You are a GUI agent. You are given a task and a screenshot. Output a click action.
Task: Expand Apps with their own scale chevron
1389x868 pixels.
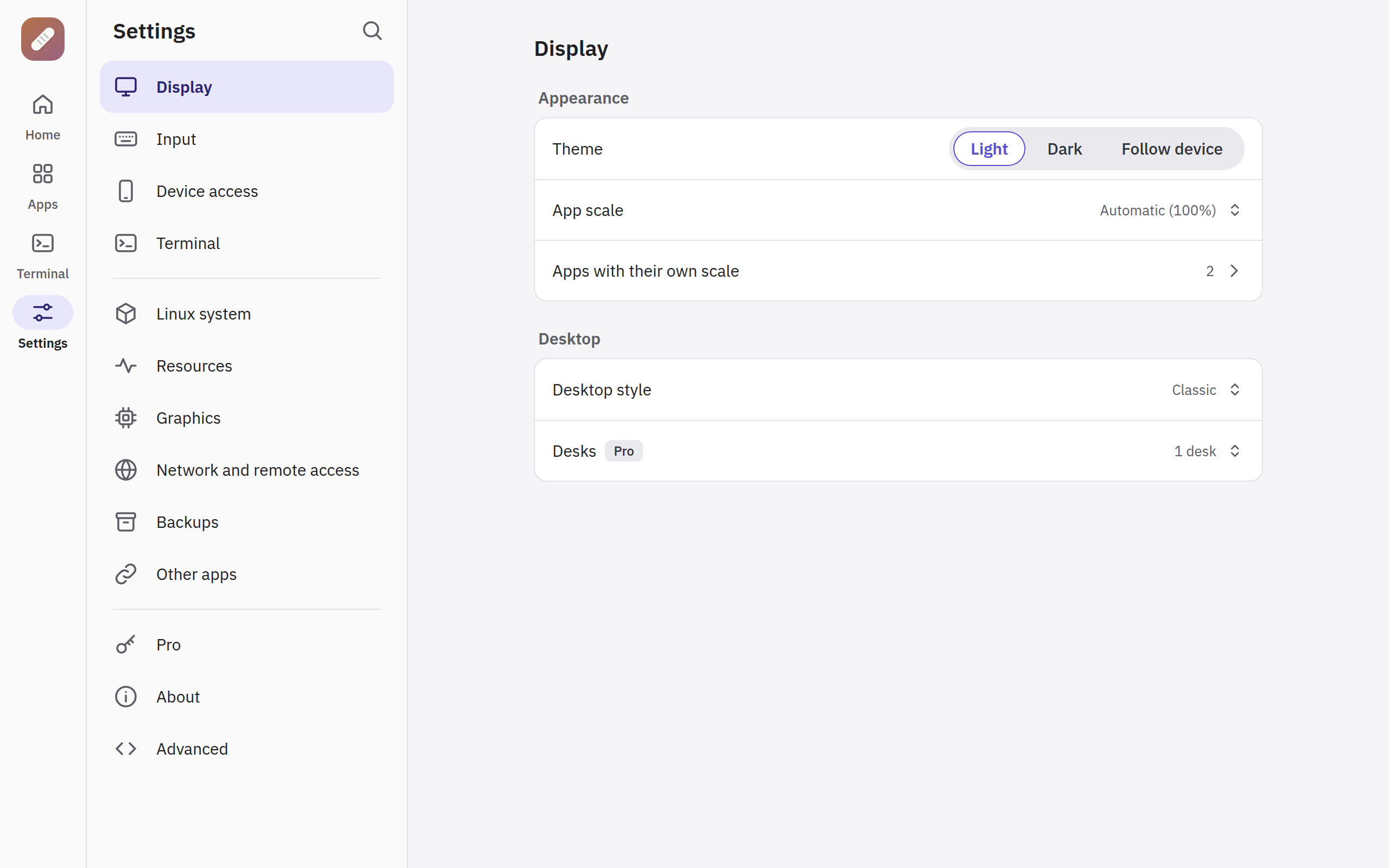pyautogui.click(x=1234, y=271)
